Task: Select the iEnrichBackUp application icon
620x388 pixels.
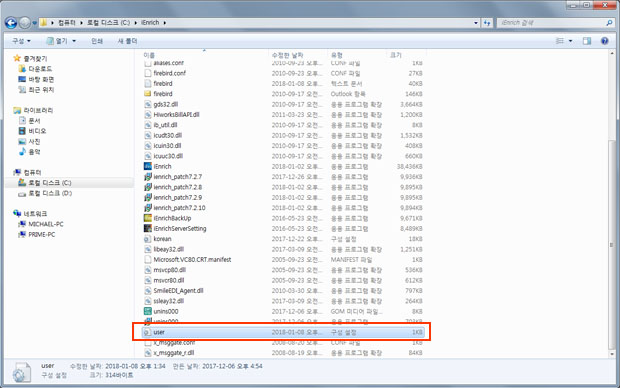Action: (x=147, y=218)
